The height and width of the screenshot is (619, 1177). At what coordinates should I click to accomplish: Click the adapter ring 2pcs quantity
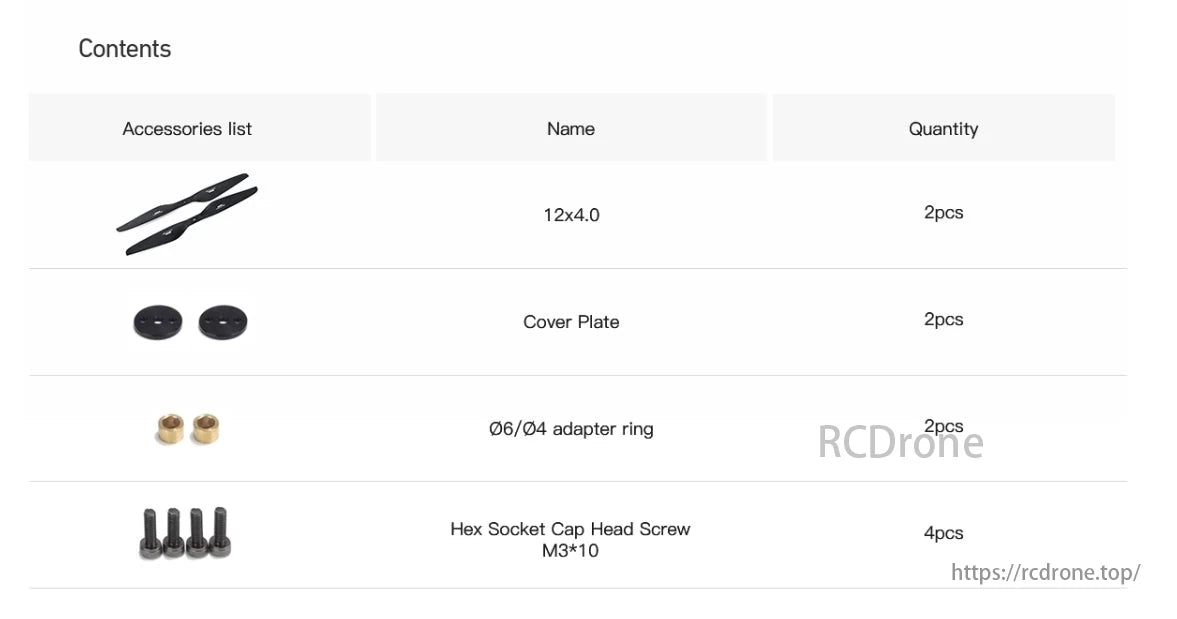943,427
